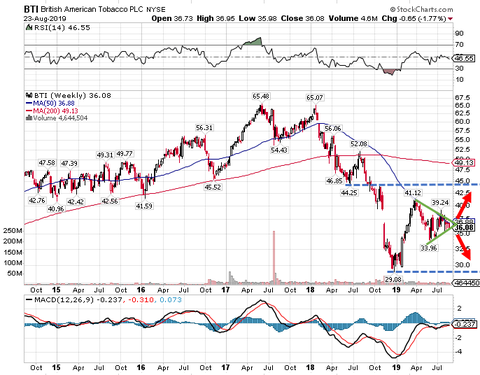Click the 49.77 price label

click(124, 154)
